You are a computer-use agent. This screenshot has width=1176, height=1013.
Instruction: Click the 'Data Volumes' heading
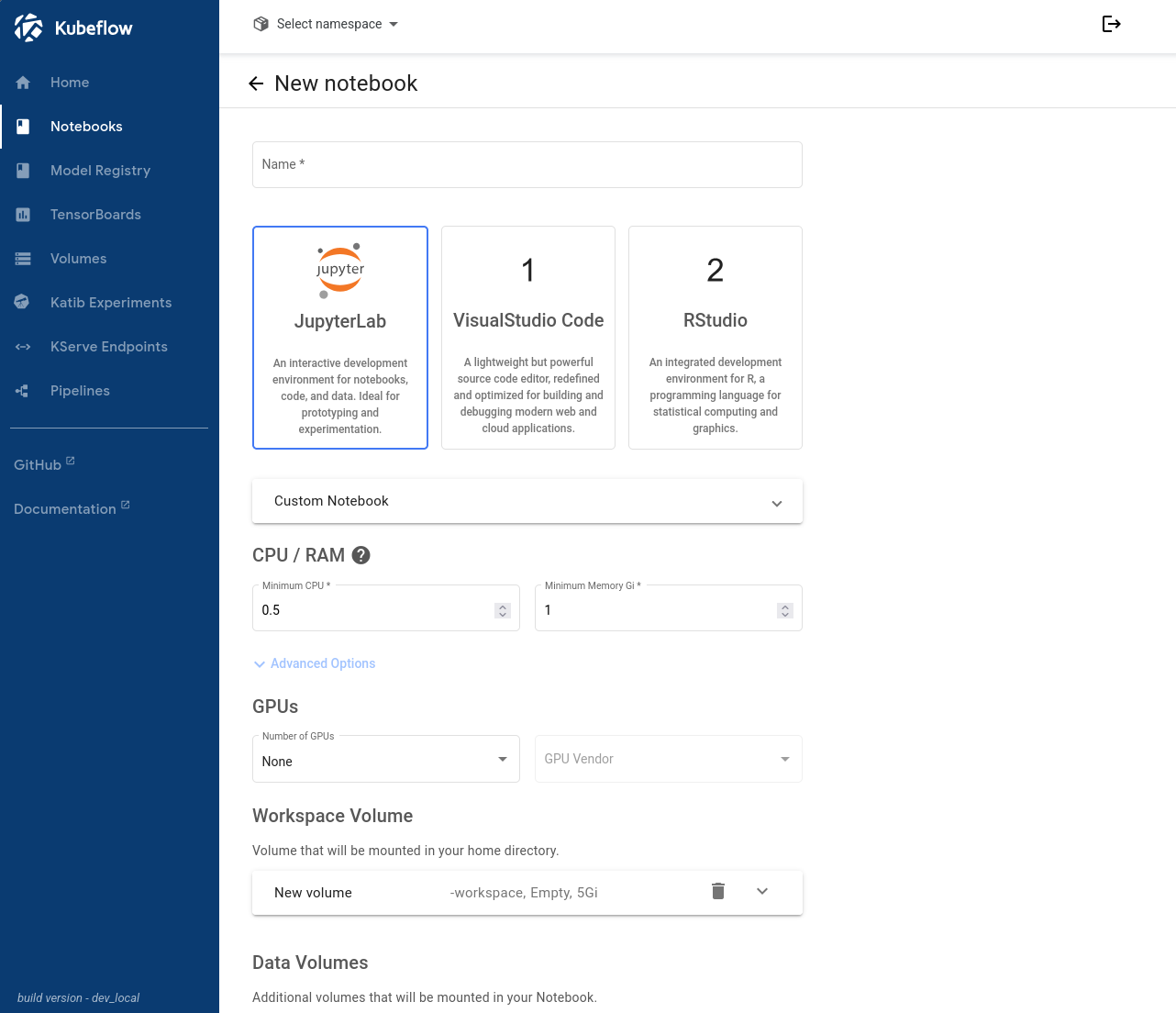pyautogui.click(x=310, y=963)
